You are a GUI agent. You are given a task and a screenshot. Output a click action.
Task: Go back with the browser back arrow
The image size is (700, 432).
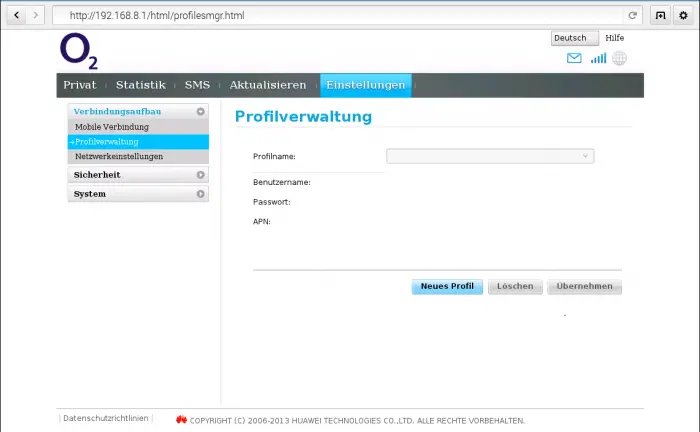point(17,15)
